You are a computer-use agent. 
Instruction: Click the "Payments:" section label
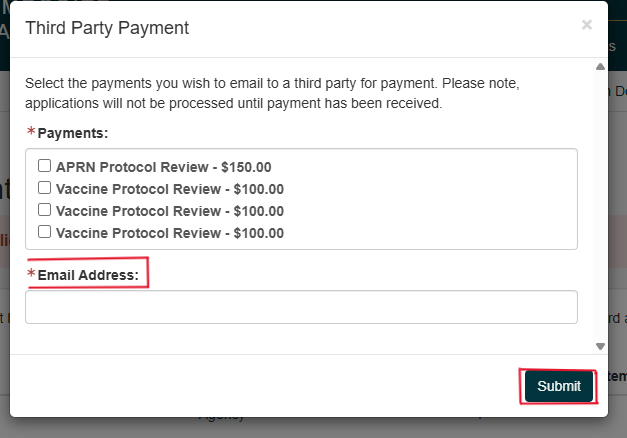click(73, 132)
